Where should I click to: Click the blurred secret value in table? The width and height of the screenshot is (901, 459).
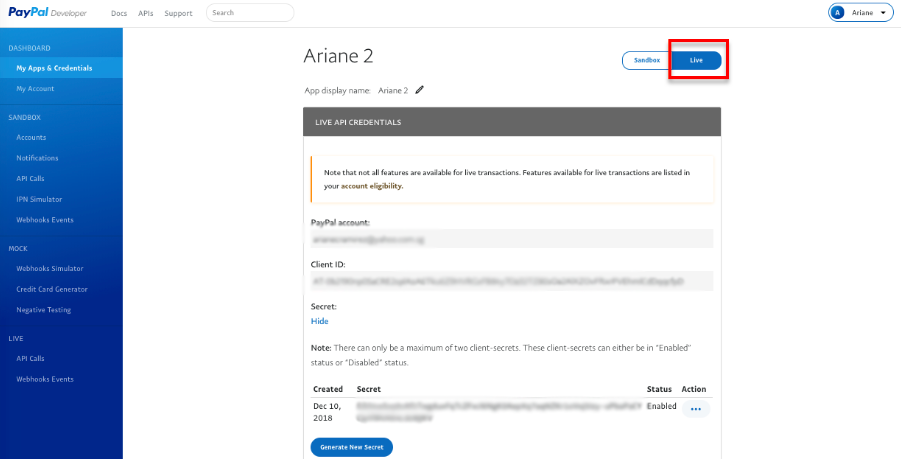point(499,412)
